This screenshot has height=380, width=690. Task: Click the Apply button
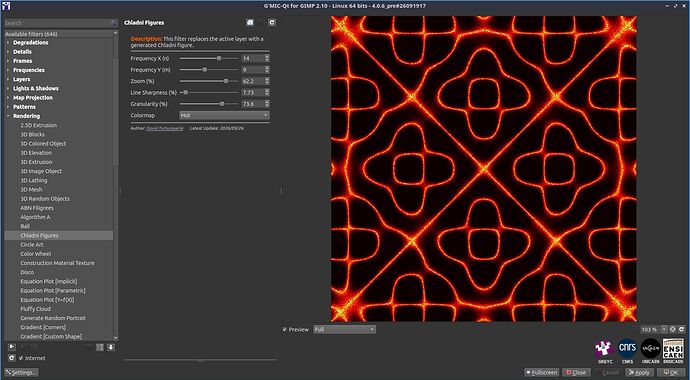tap(639, 373)
